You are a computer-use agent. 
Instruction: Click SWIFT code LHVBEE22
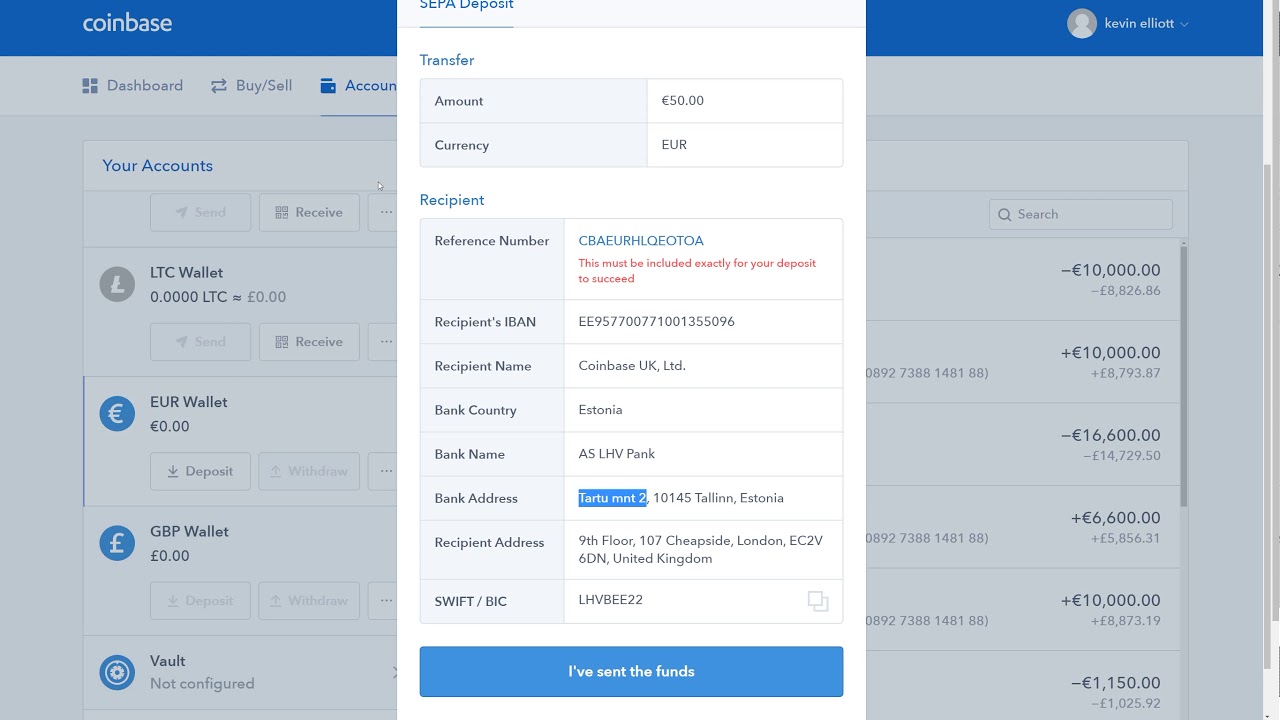[x=611, y=600]
